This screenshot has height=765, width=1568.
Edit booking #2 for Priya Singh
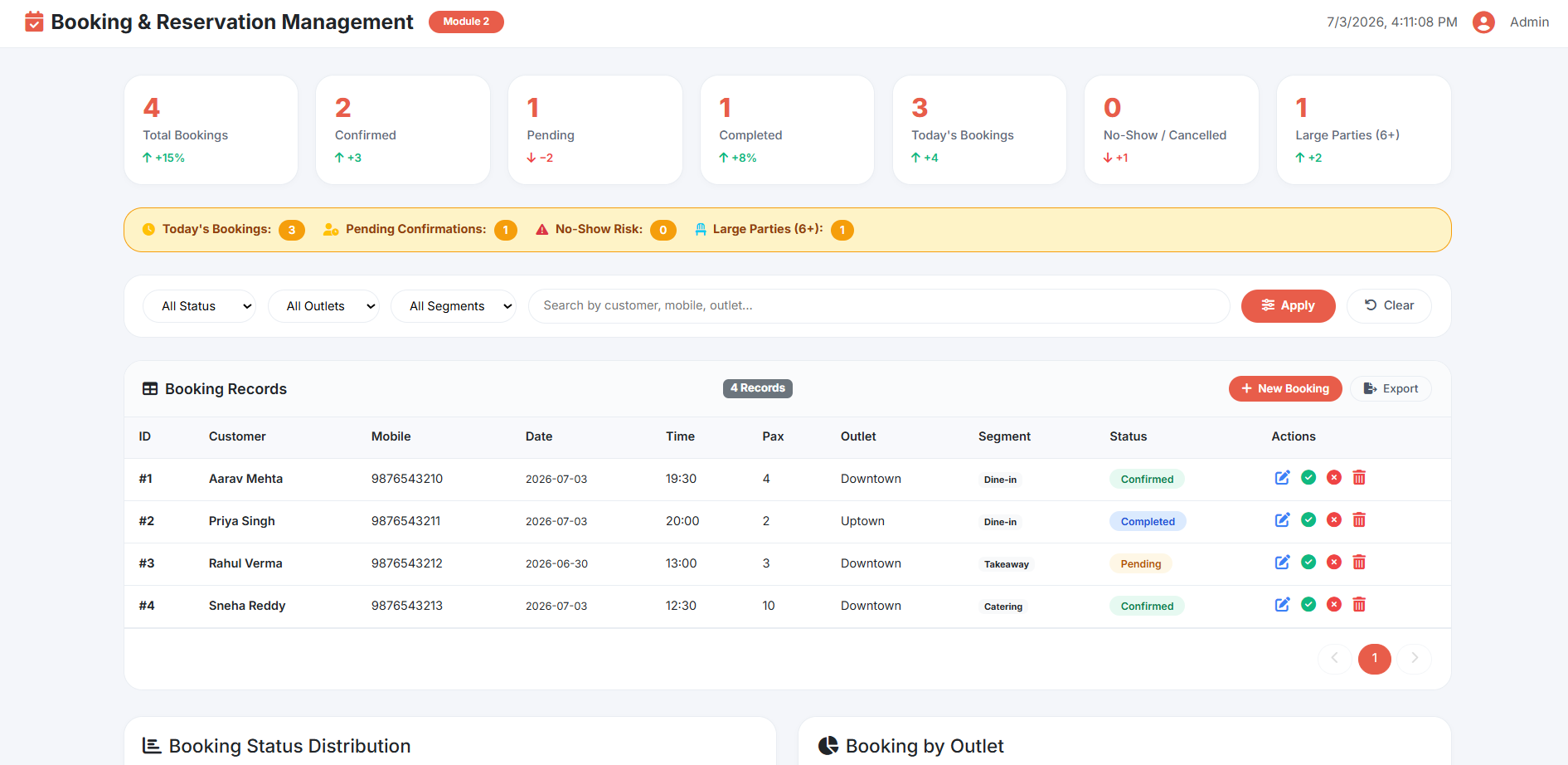point(1282,520)
